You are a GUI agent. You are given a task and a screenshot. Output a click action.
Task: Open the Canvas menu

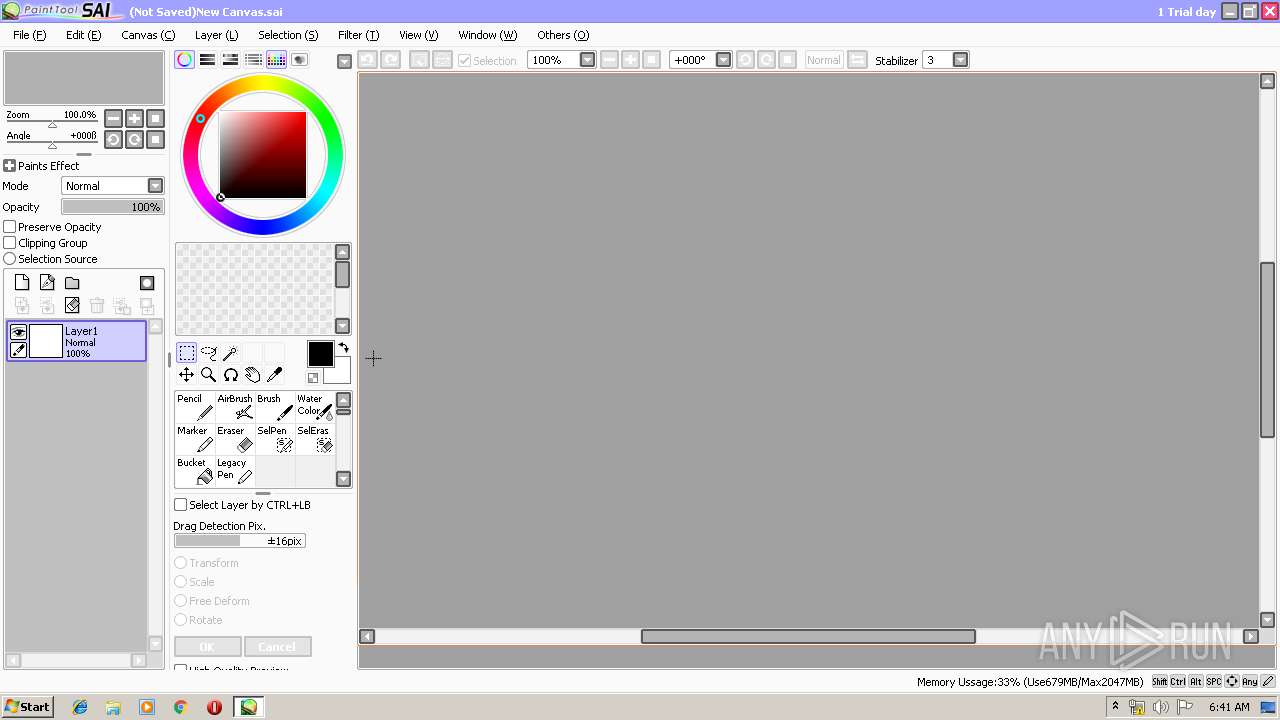pyautogui.click(x=148, y=35)
